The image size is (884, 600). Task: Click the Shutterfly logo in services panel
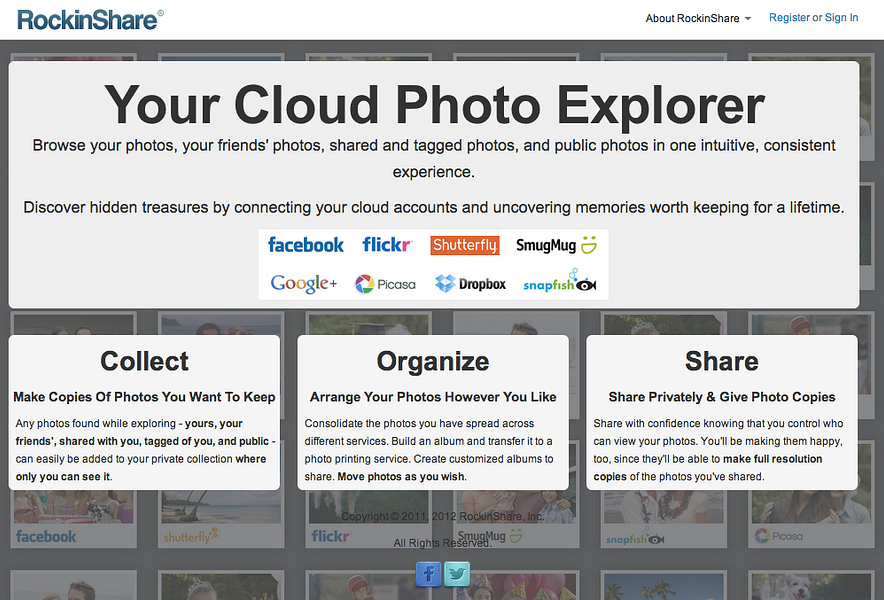[465, 245]
